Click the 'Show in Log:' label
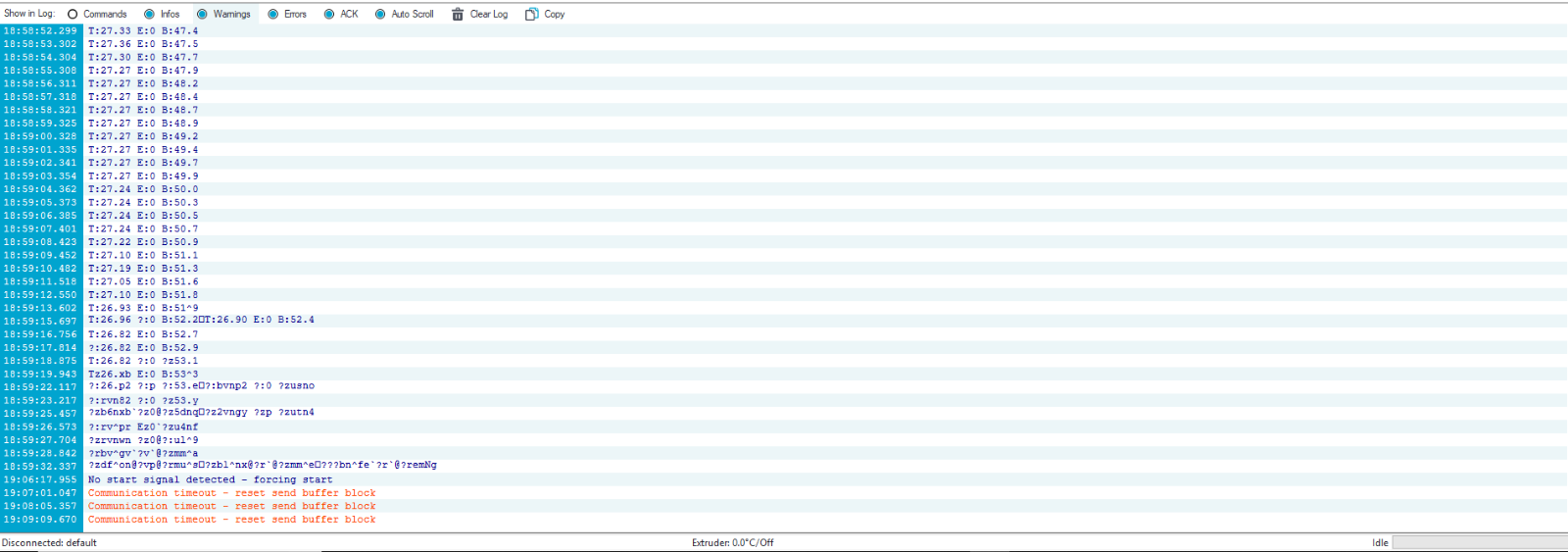This screenshot has height=552, width=1568. [29, 14]
